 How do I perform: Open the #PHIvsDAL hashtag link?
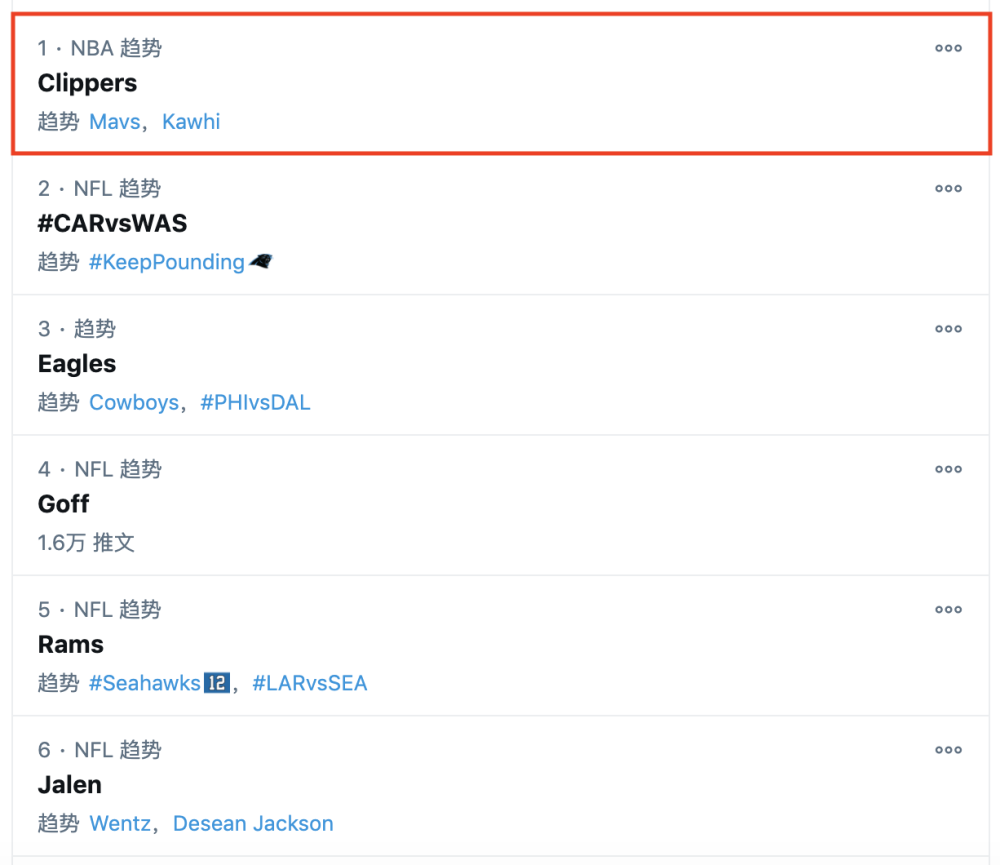pos(255,403)
